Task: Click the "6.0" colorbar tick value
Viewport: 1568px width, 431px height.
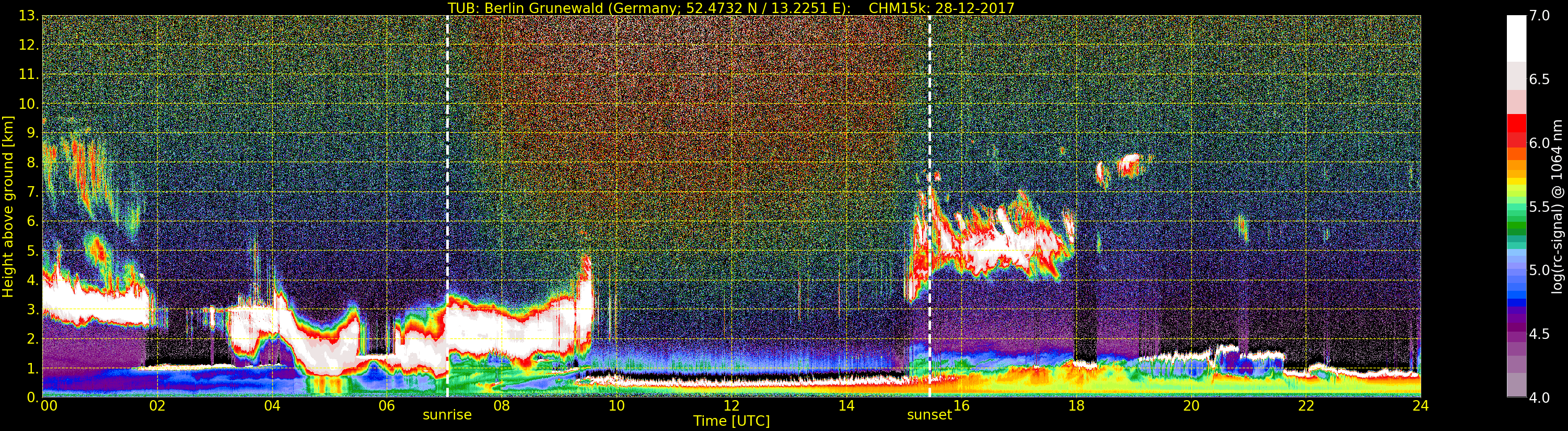Action: (1540, 143)
